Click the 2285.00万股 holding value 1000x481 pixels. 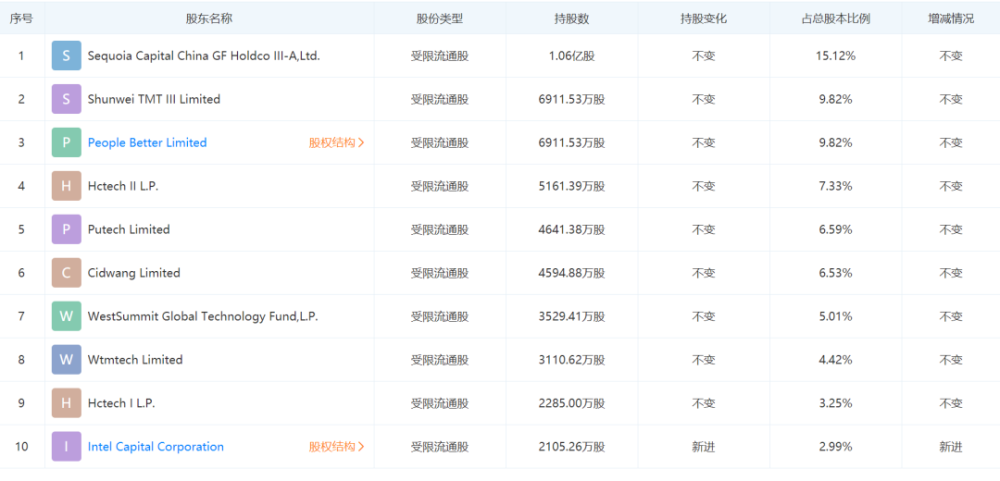pos(571,403)
